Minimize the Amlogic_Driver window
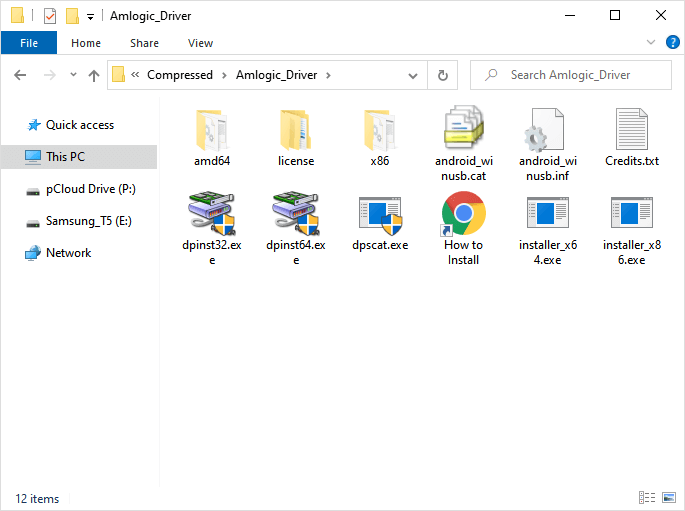 coord(570,15)
